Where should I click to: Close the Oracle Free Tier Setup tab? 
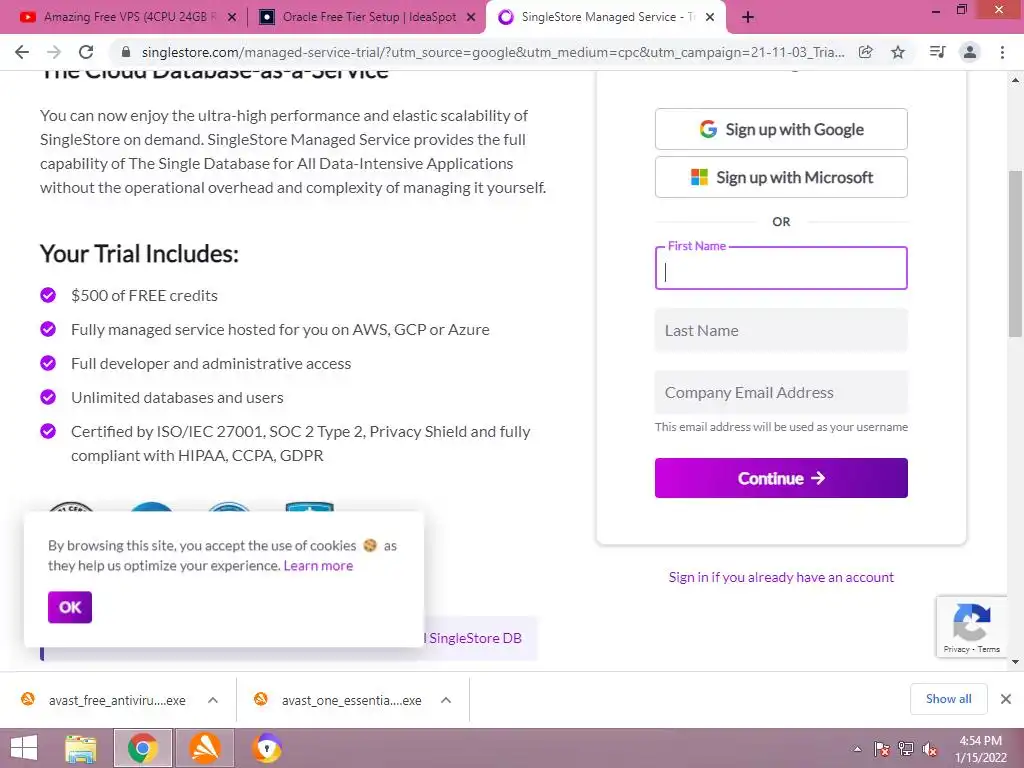point(471,18)
